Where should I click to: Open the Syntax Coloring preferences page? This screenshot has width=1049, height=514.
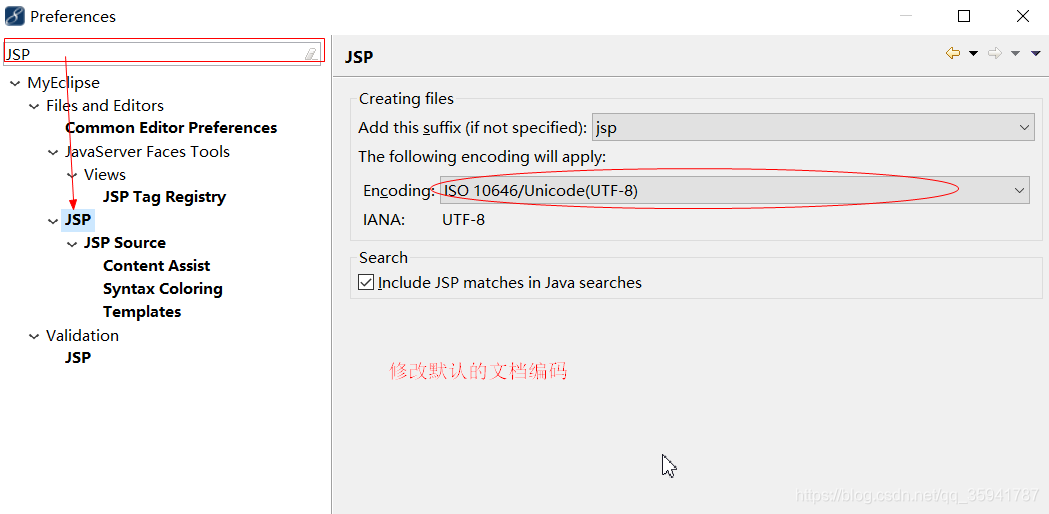coord(163,289)
